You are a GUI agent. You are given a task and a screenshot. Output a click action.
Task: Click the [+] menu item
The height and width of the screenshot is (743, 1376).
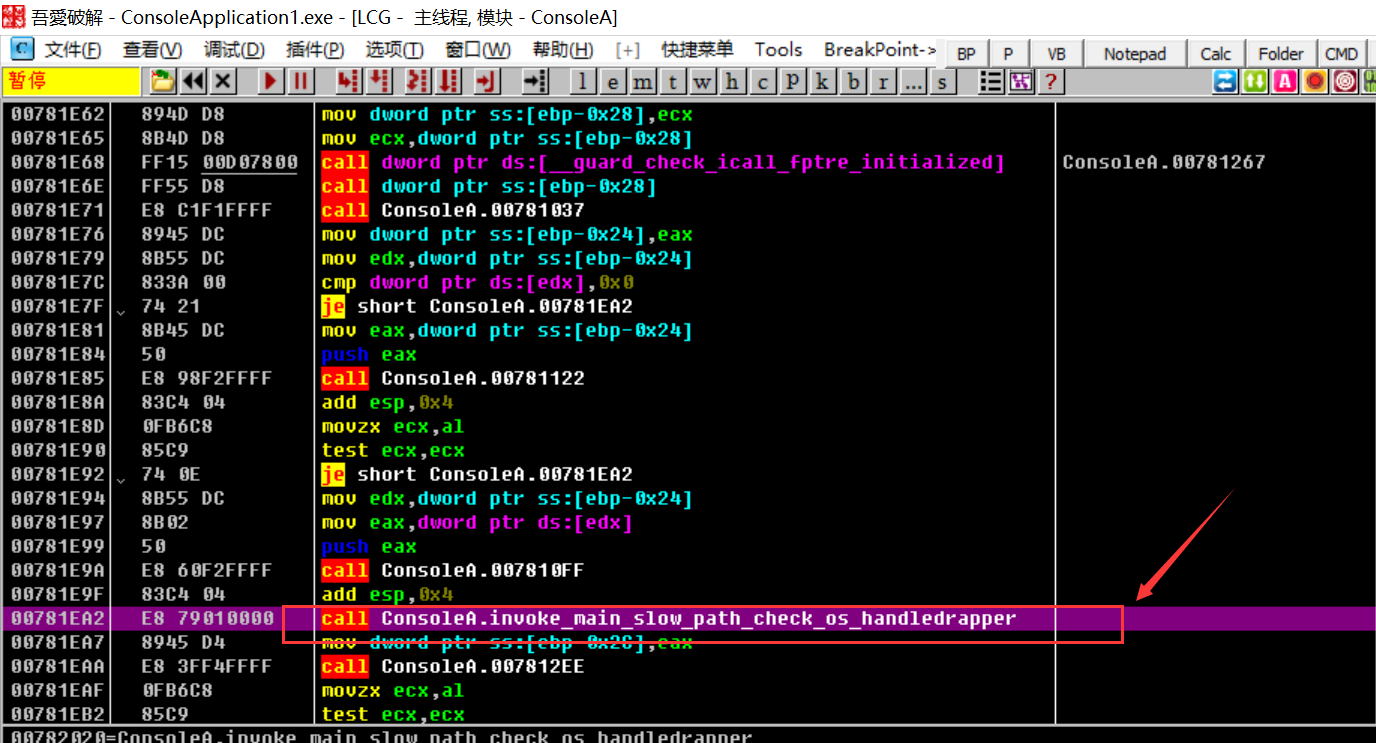[x=628, y=50]
